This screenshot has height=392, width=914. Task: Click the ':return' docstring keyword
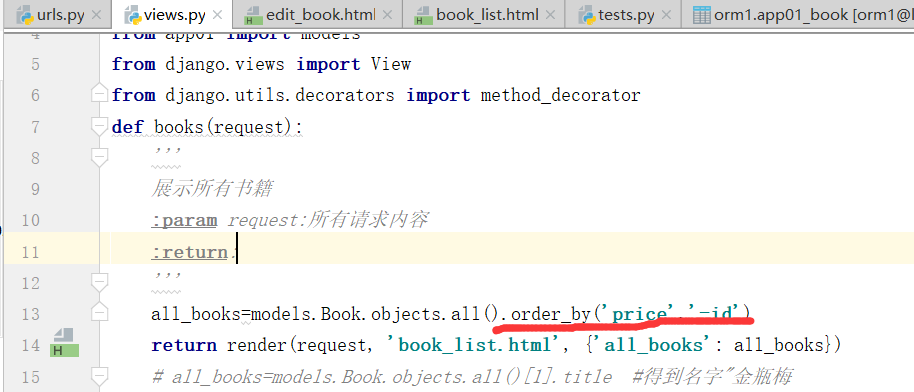190,252
